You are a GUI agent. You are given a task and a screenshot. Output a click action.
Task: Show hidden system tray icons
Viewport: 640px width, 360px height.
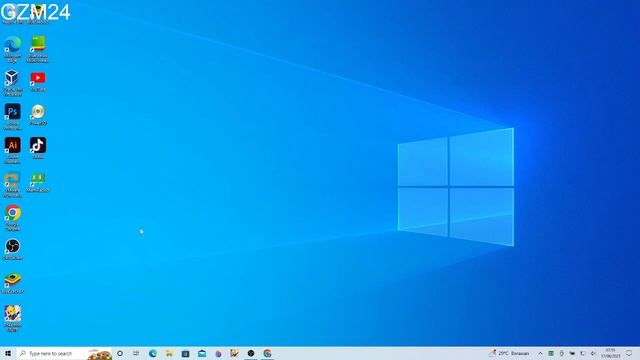tap(540, 353)
